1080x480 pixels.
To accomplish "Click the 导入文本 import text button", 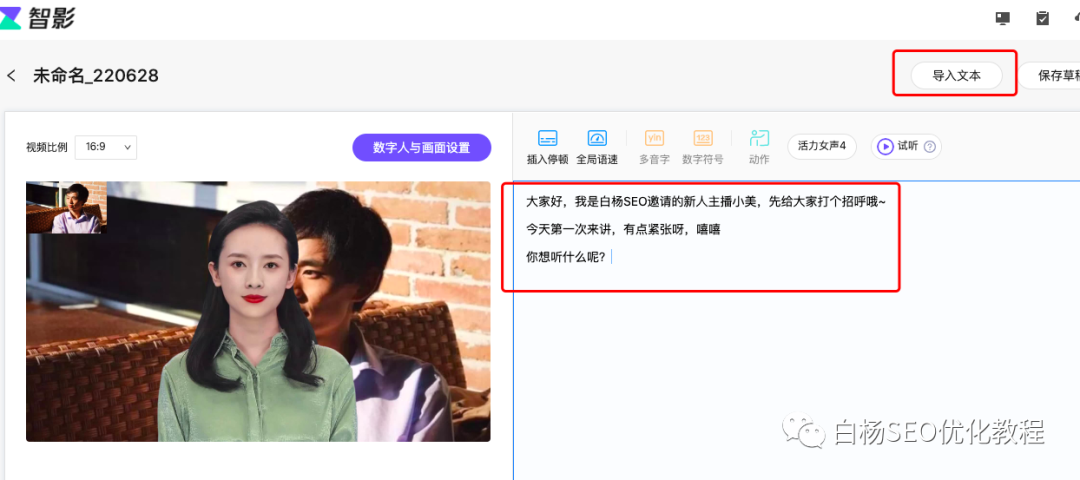I will pyautogui.click(x=956, y=75).
